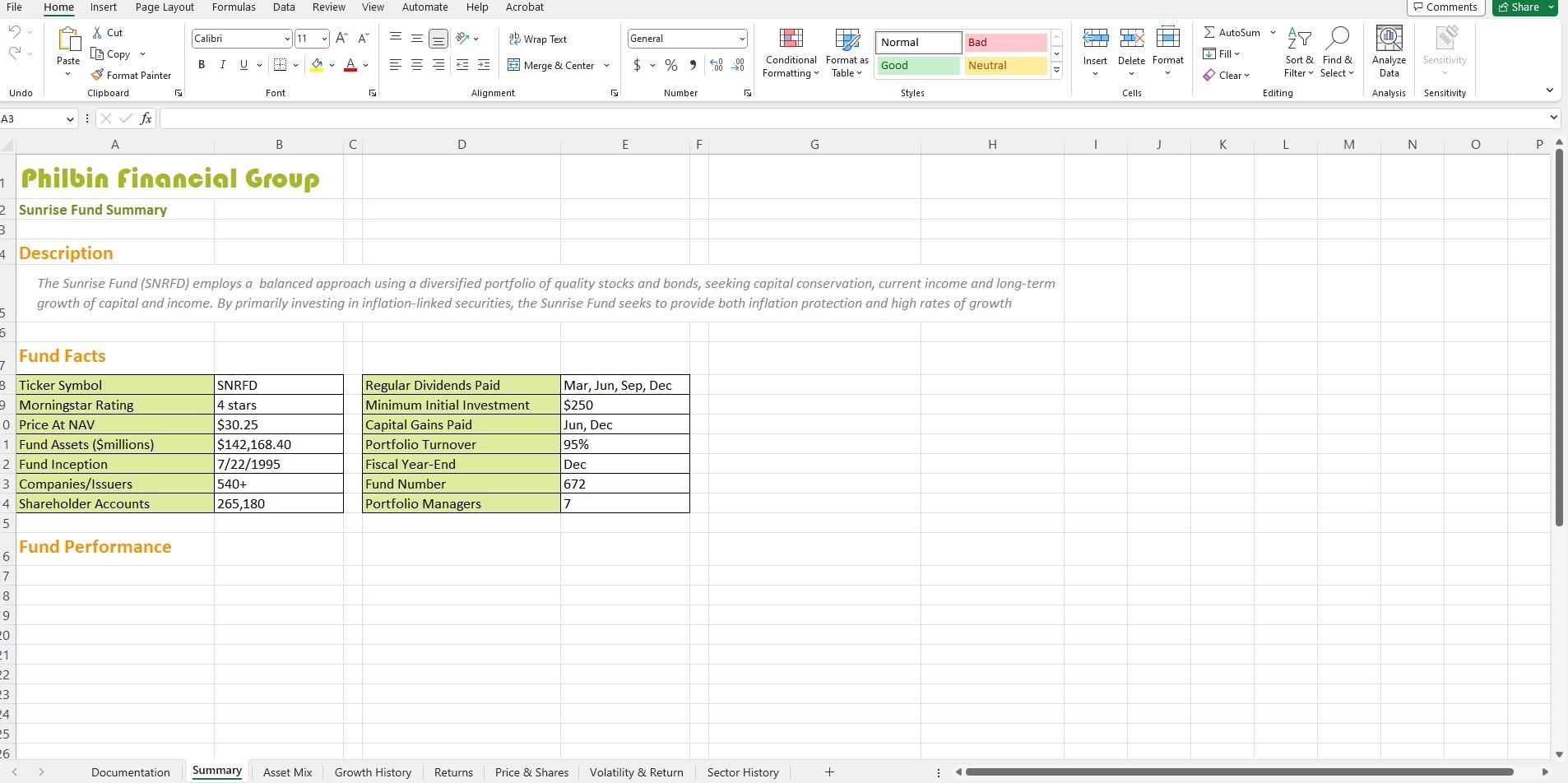Click the Paste clipboard icon
This screenshot has width=1568, height=783.
click(68, 40)
